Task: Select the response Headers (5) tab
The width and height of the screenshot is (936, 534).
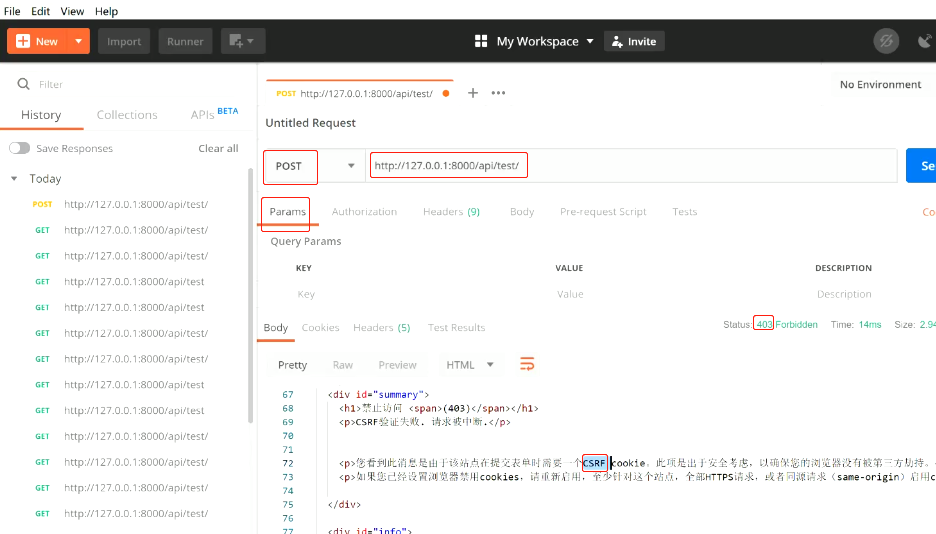Action: (x=382, y=328)
